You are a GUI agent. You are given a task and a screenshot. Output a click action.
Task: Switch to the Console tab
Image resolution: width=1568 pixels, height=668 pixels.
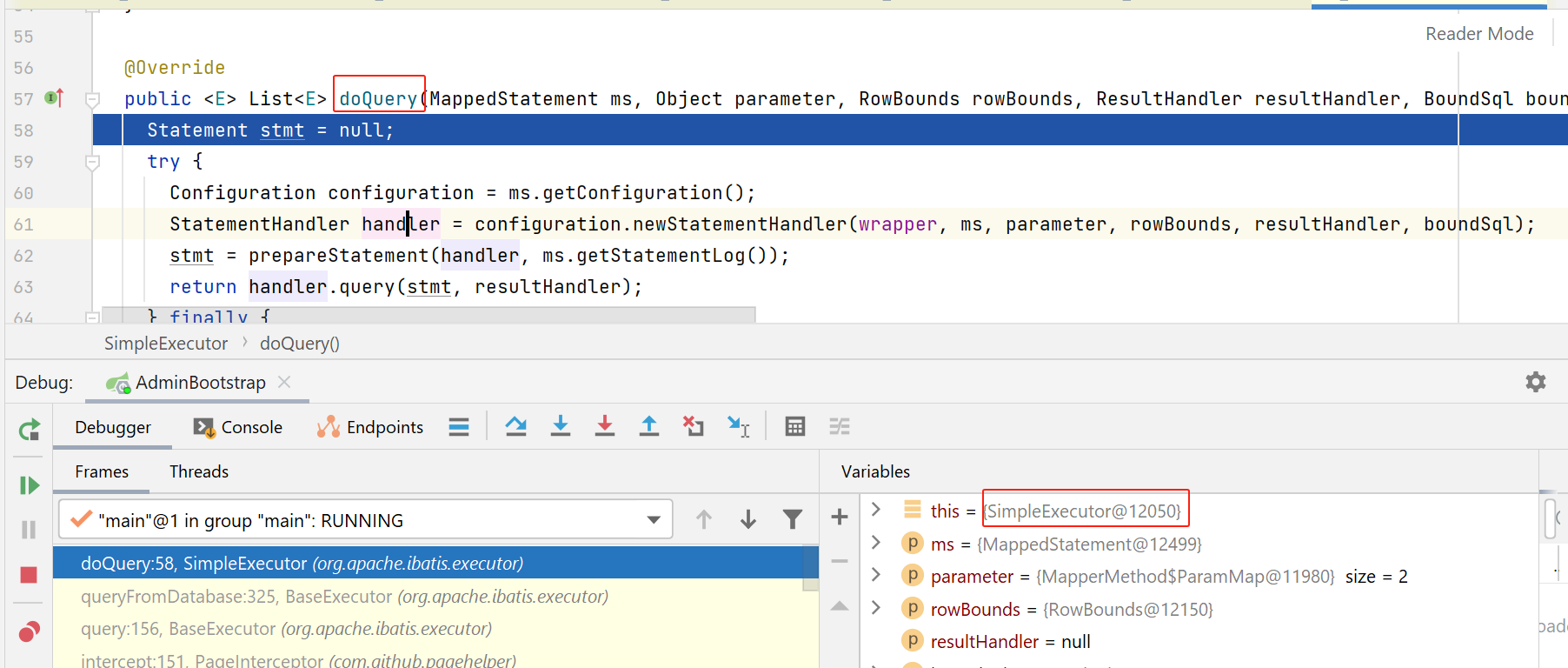coord(239,427)
